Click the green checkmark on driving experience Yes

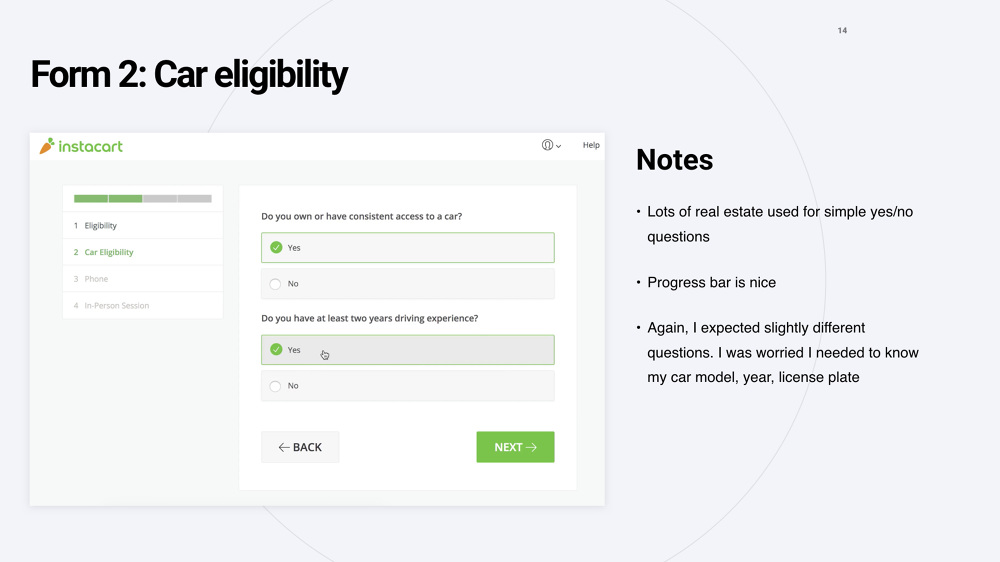click(x=276, y=350)
